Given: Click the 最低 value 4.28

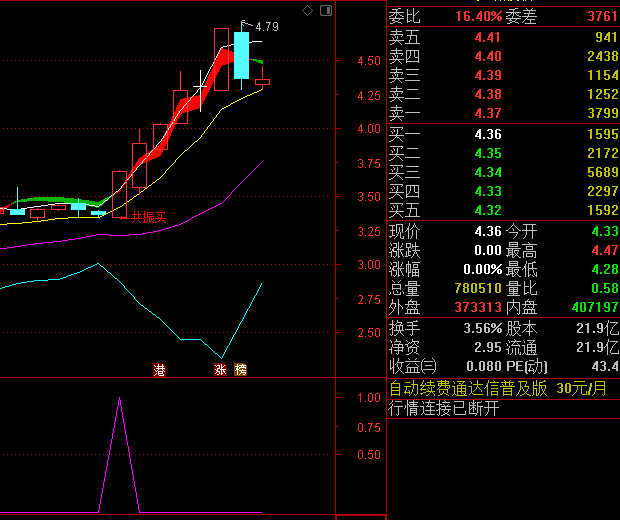Looking at the screenshot, I should coord(605,269).
